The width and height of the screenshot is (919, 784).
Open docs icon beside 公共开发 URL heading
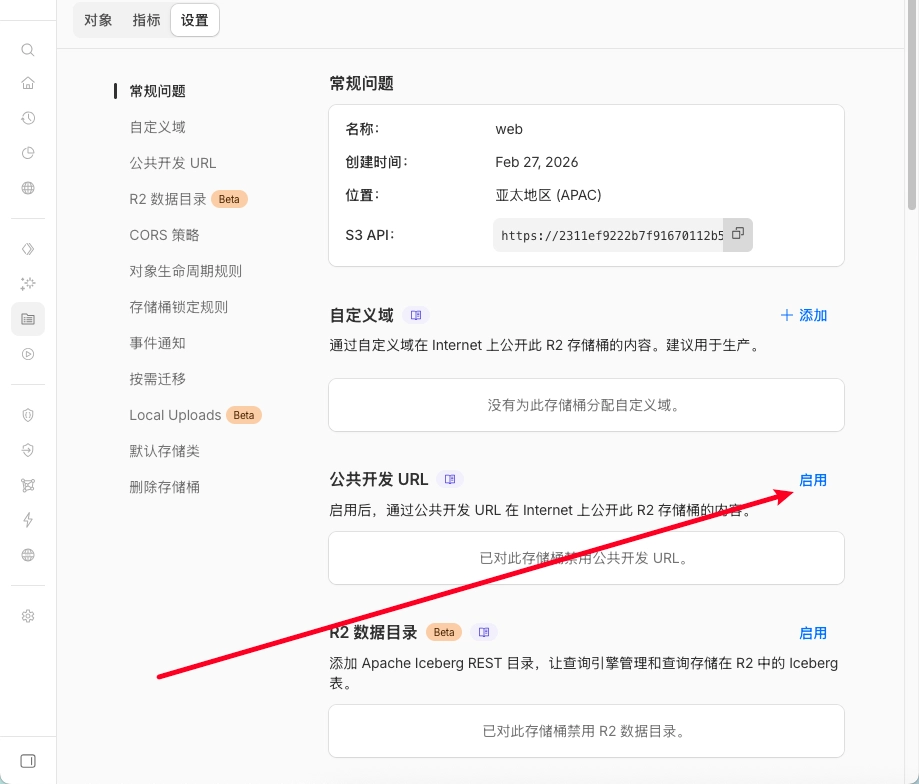click(x=450, y=479)
